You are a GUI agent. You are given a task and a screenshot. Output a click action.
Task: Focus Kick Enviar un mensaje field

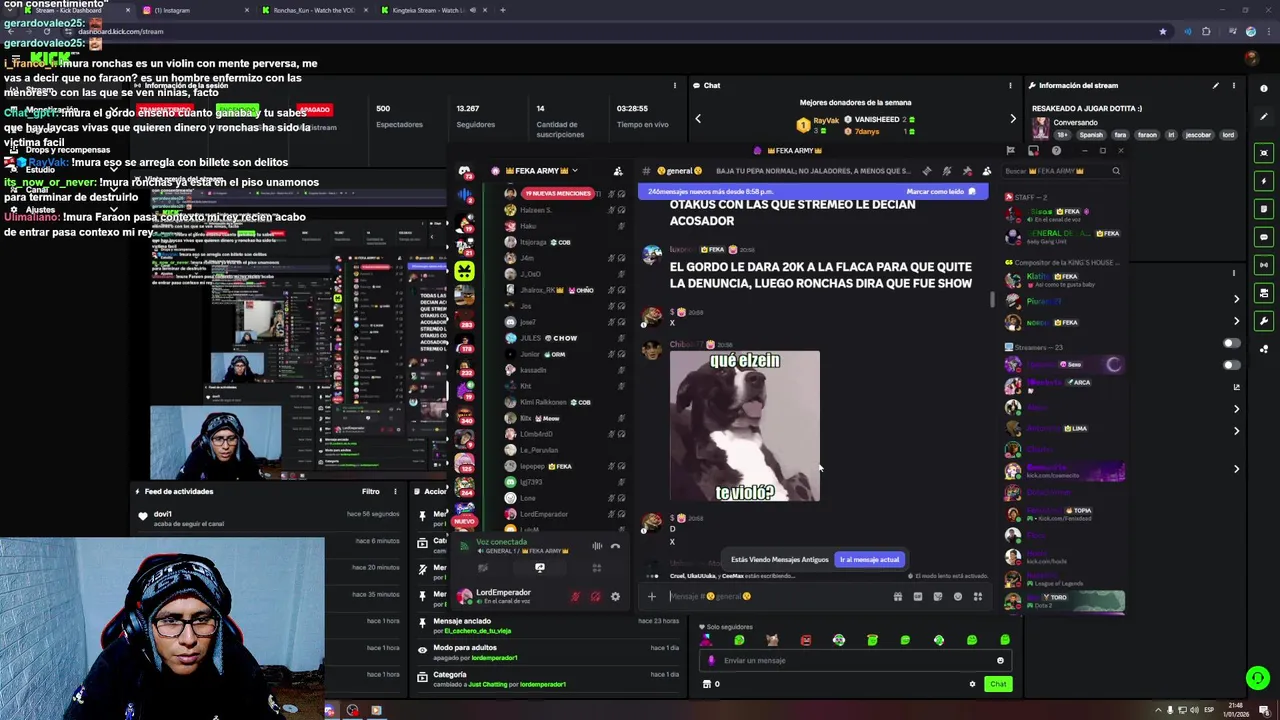855,660
